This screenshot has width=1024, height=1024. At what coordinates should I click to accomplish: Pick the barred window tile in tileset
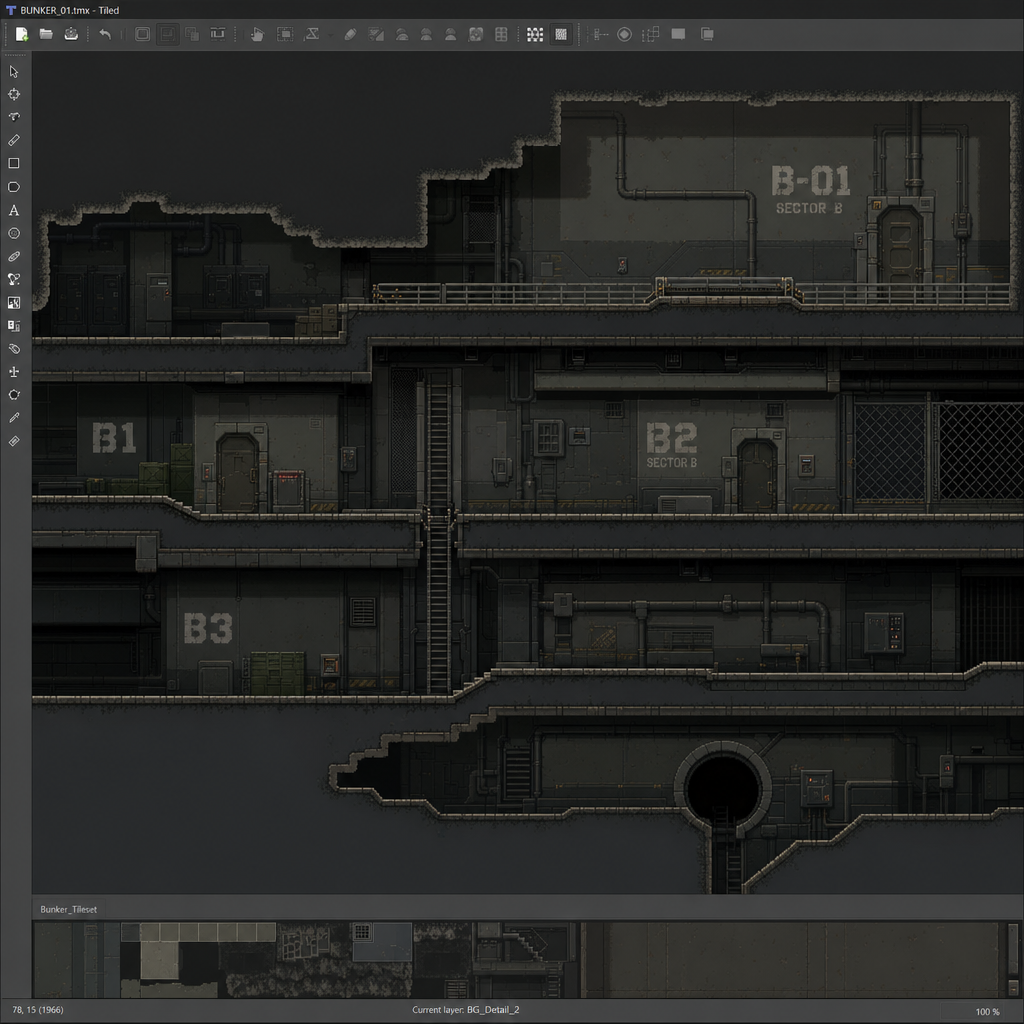click(362, 931)
